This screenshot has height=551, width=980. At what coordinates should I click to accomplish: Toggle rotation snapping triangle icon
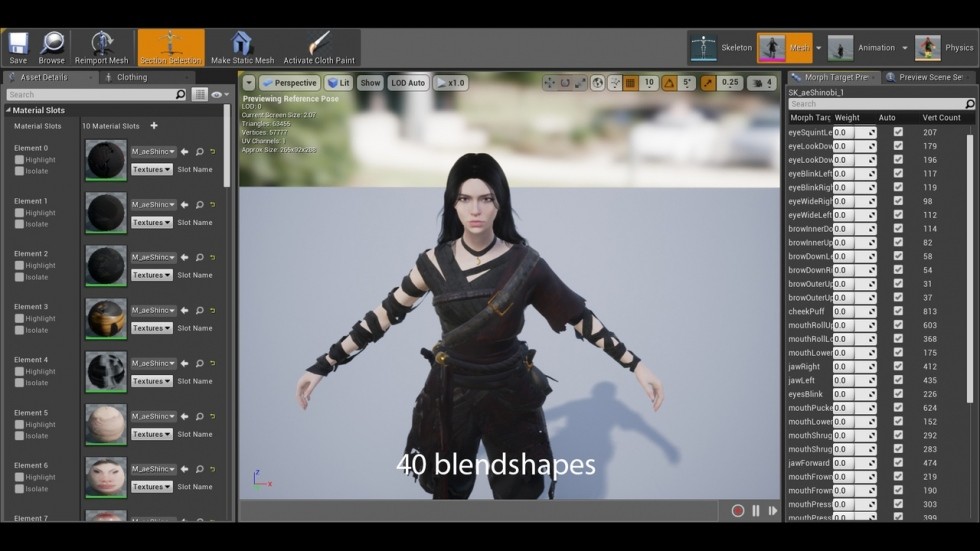[x=669, y=82]
